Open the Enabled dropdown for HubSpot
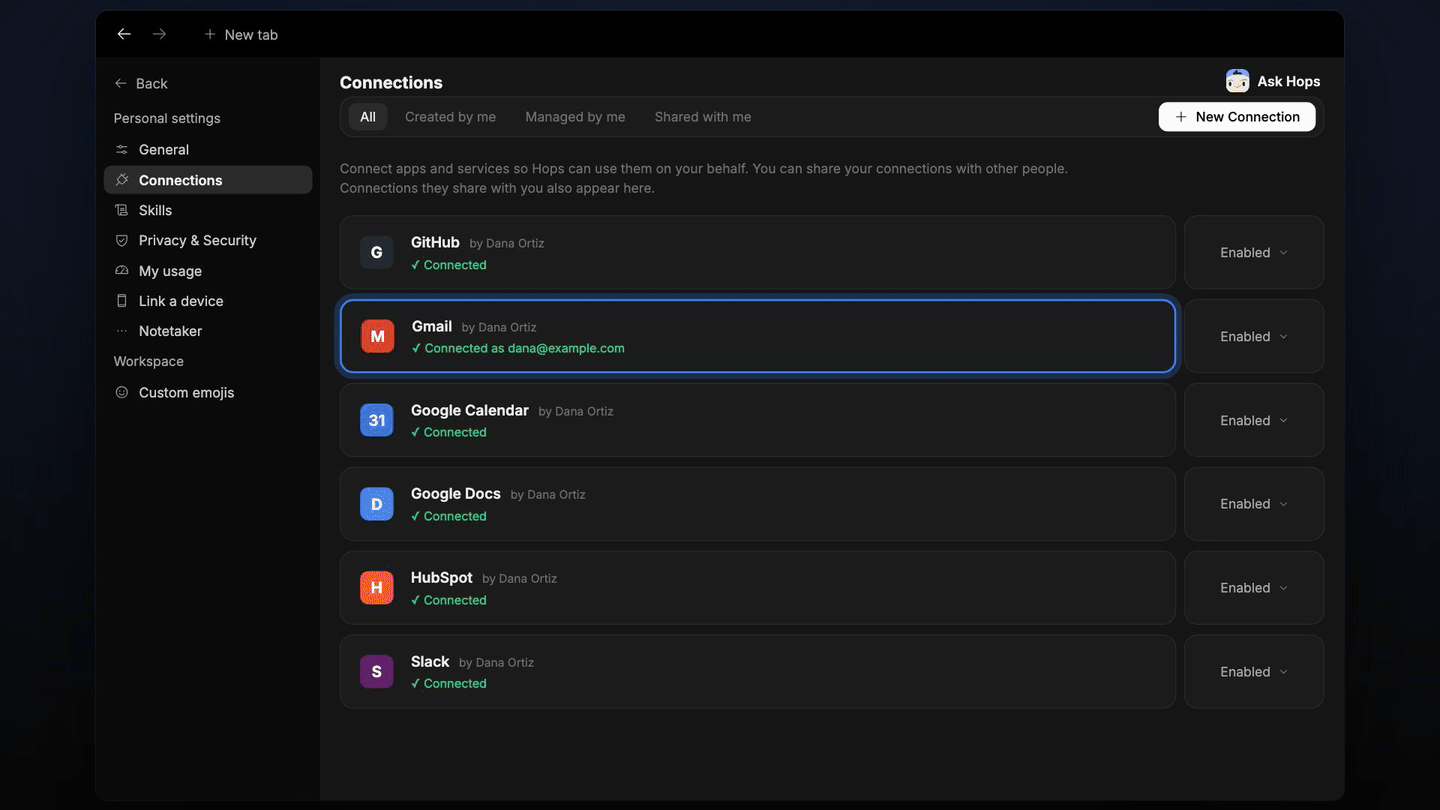Viewport: 1440px width, 810px height. click(x=1254, y=588)
